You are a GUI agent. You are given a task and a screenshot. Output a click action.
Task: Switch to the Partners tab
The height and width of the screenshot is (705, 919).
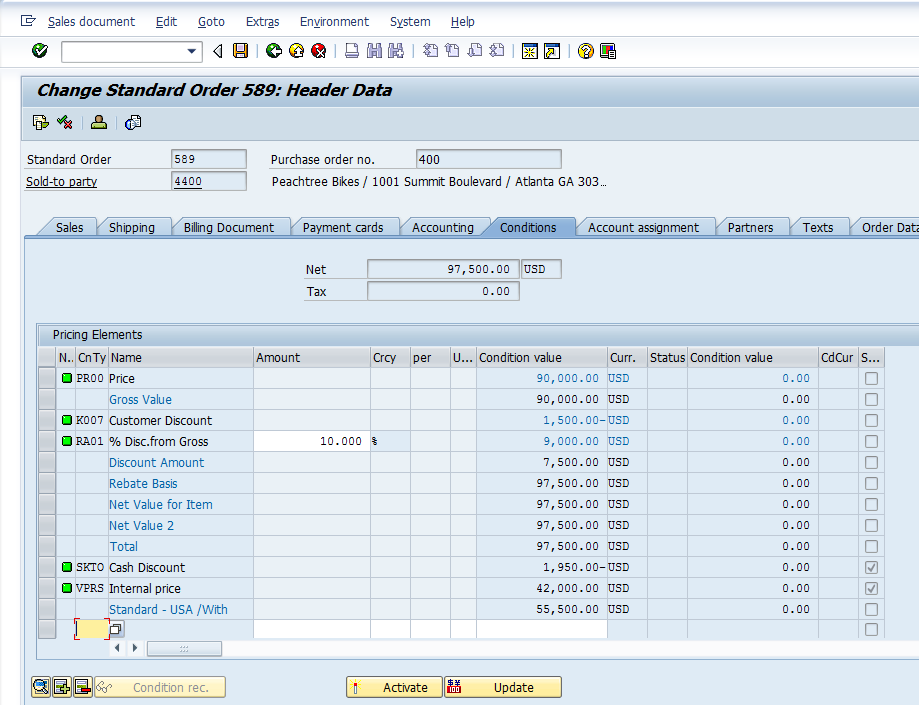coord(750,227)
